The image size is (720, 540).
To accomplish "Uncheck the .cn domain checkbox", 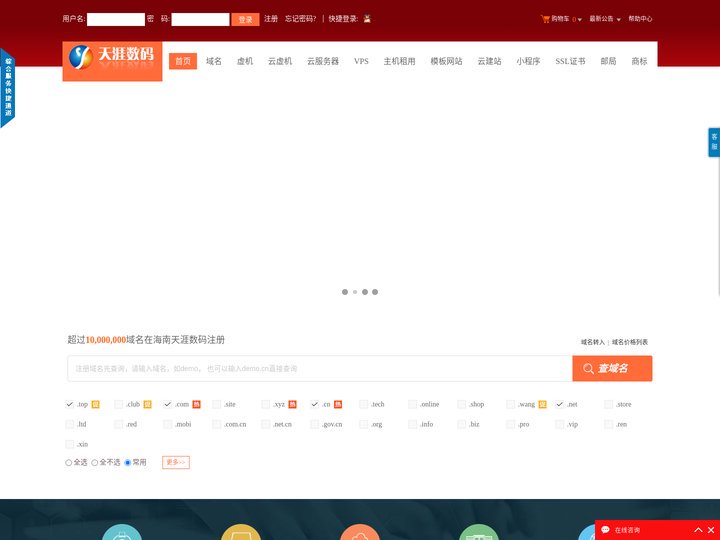I will (315, 404).
